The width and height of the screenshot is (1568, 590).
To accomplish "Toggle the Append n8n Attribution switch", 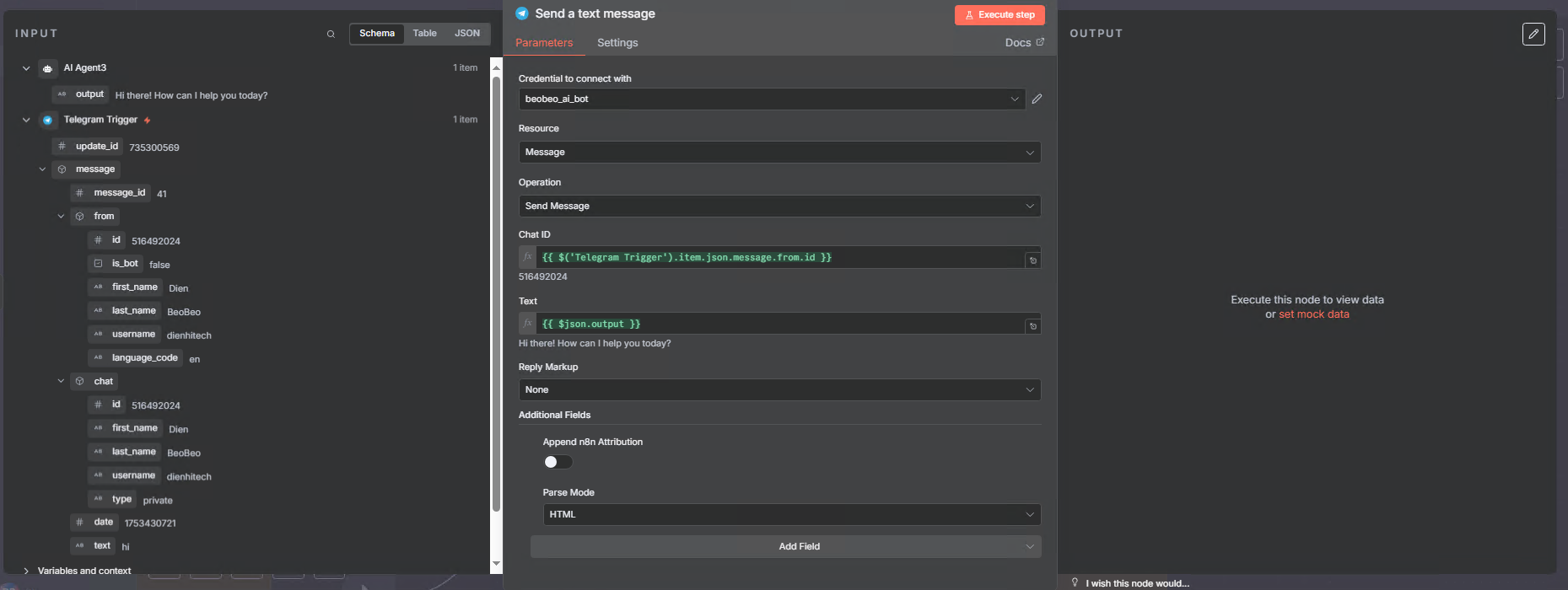I will (x=558, y=462).
